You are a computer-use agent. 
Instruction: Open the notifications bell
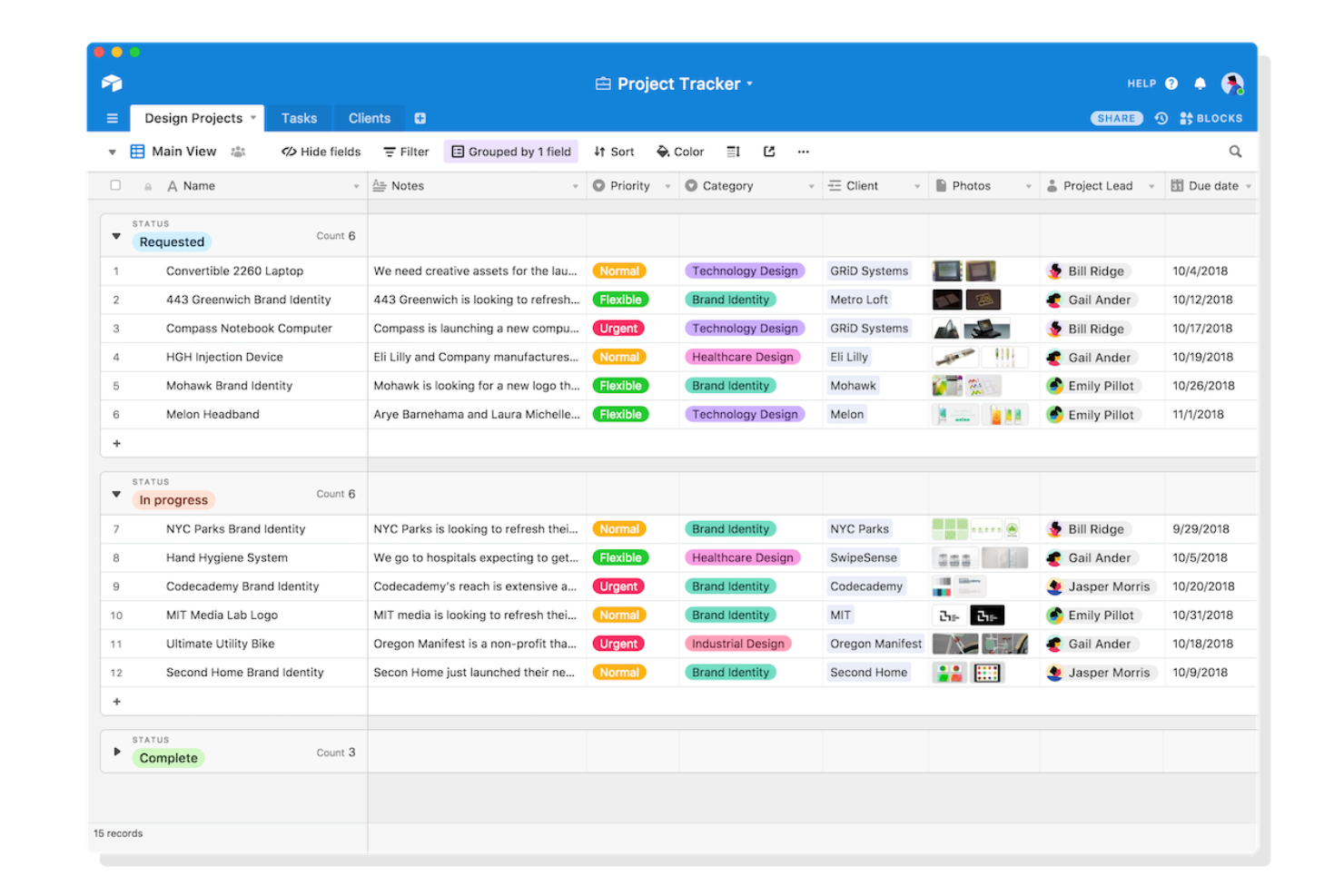(x=1200, y=83)
